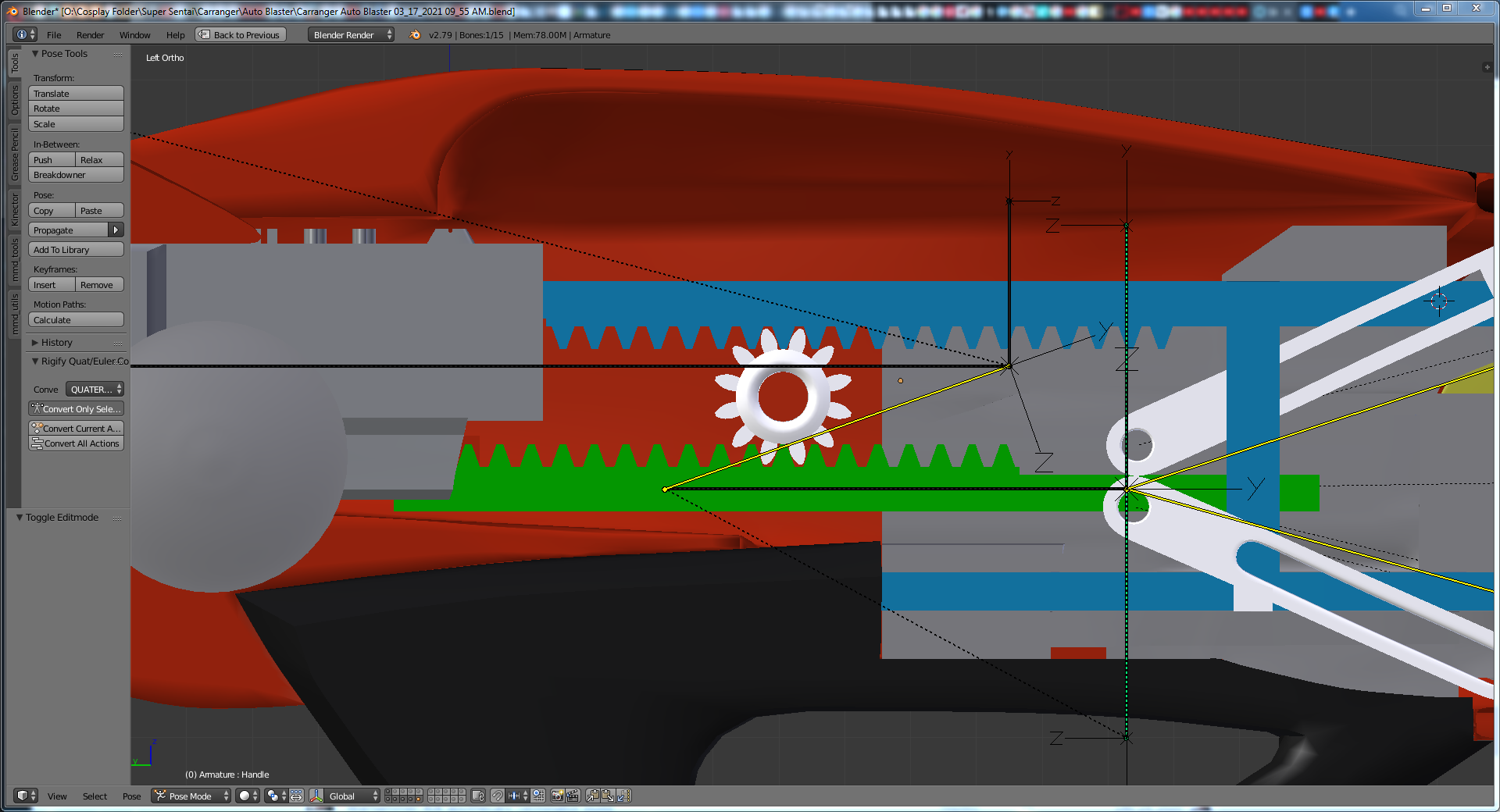Expand properties region with plus icon
Viewport: 1500px width, 812px height.
point(1487,67)
